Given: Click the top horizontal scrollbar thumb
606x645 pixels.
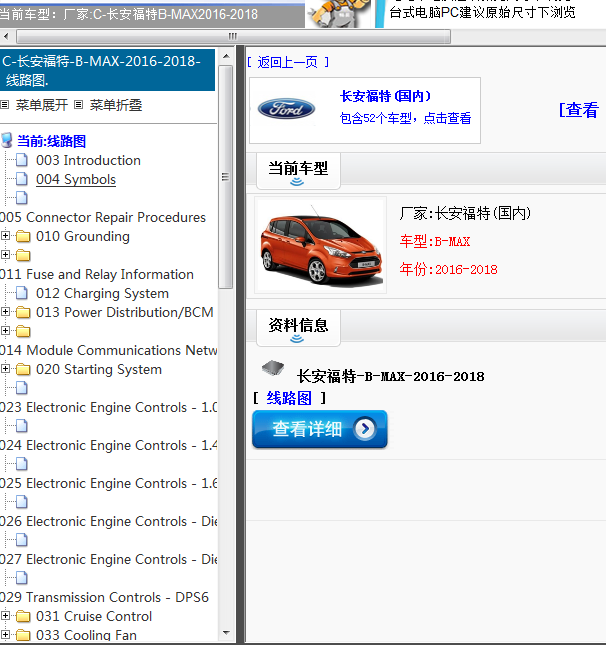Looking at the screenshot, I should [x=233, y=37].
